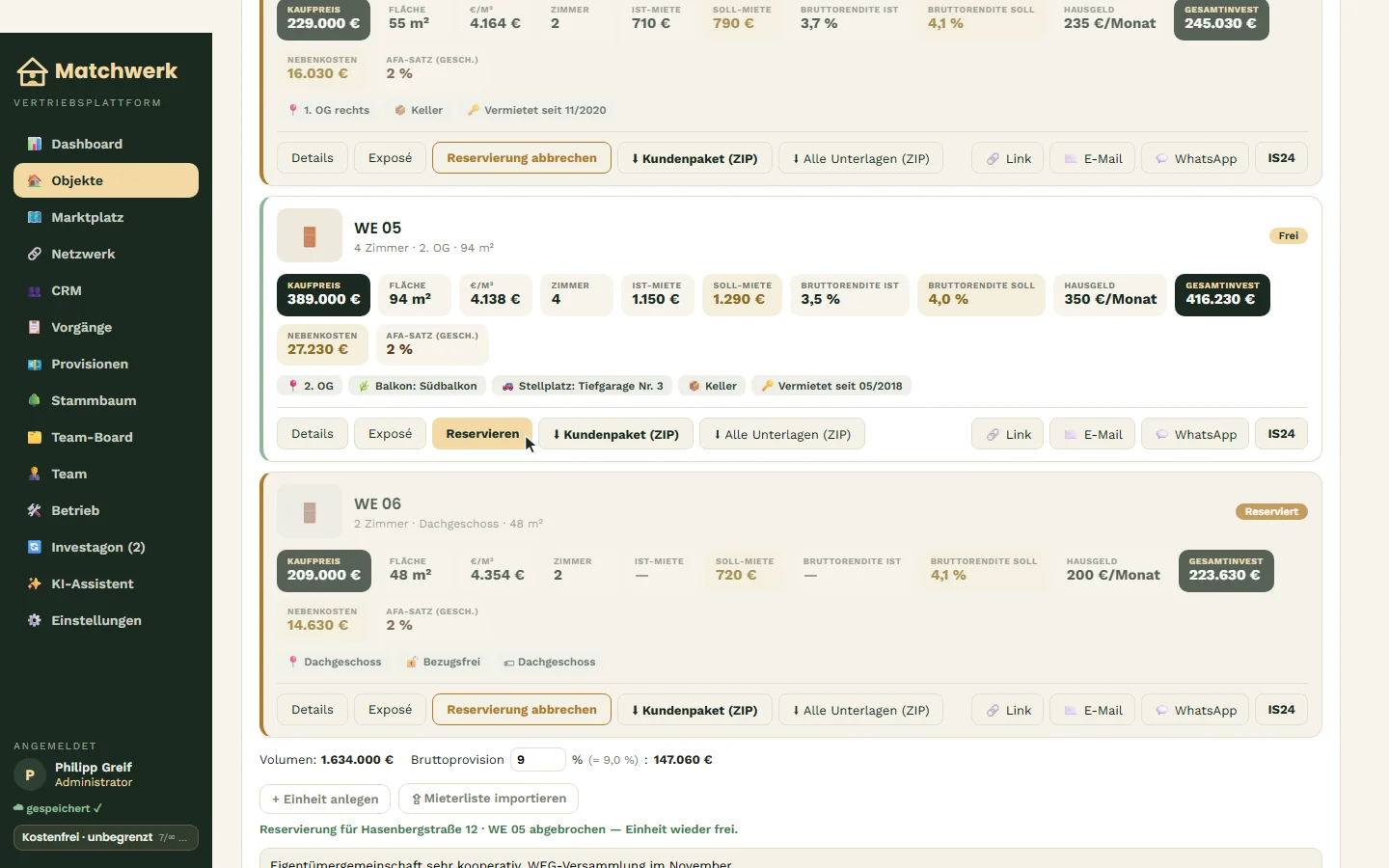Click the Bezugsfrei tag on WE 06

coord(443,662)
